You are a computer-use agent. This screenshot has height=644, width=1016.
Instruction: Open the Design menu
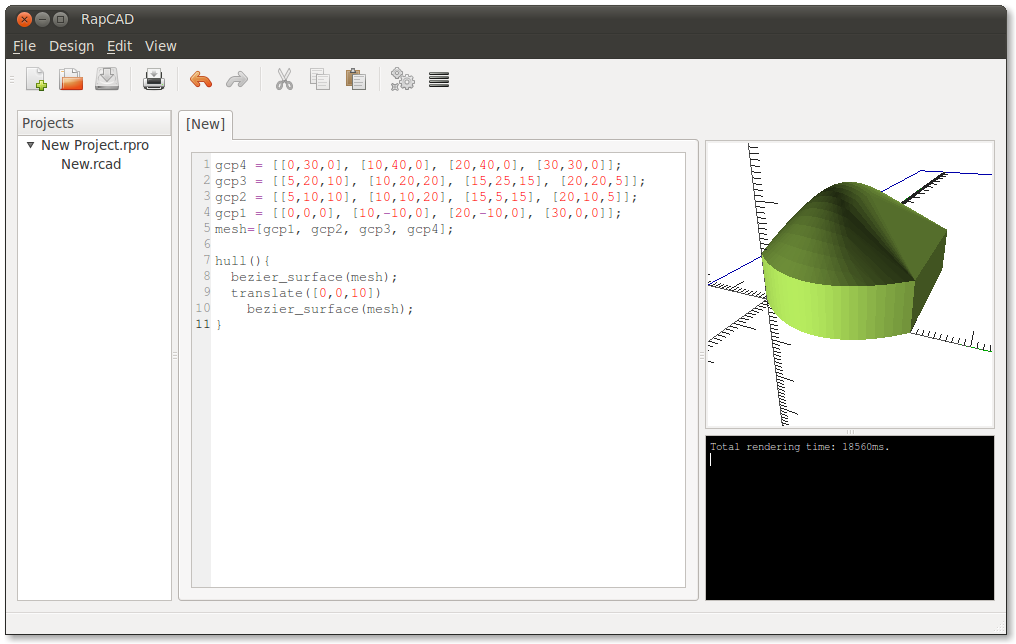pyautogui.click(x=71, y=46)
